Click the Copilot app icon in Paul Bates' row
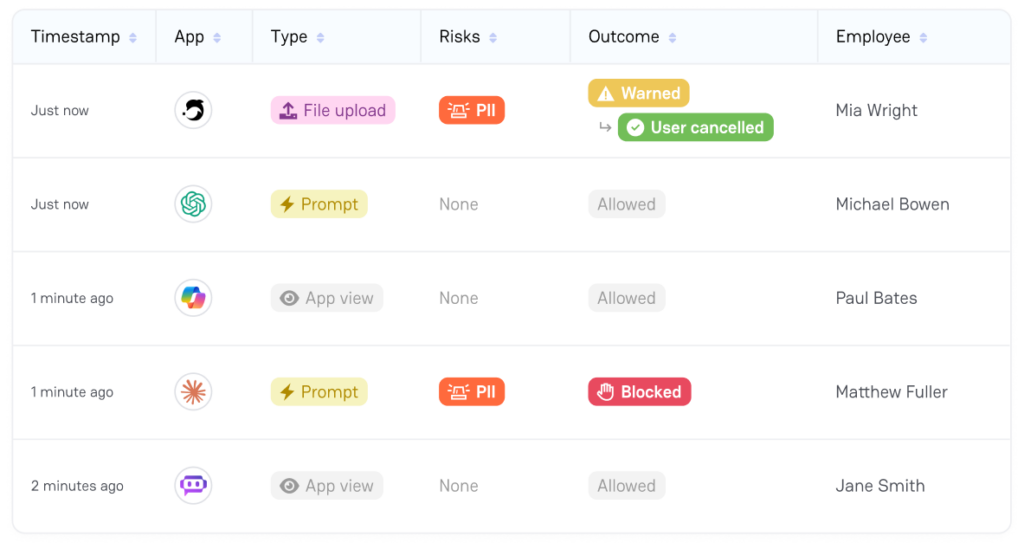The image size is (1024, 549). pyautogui.click(x=193, y=298)
